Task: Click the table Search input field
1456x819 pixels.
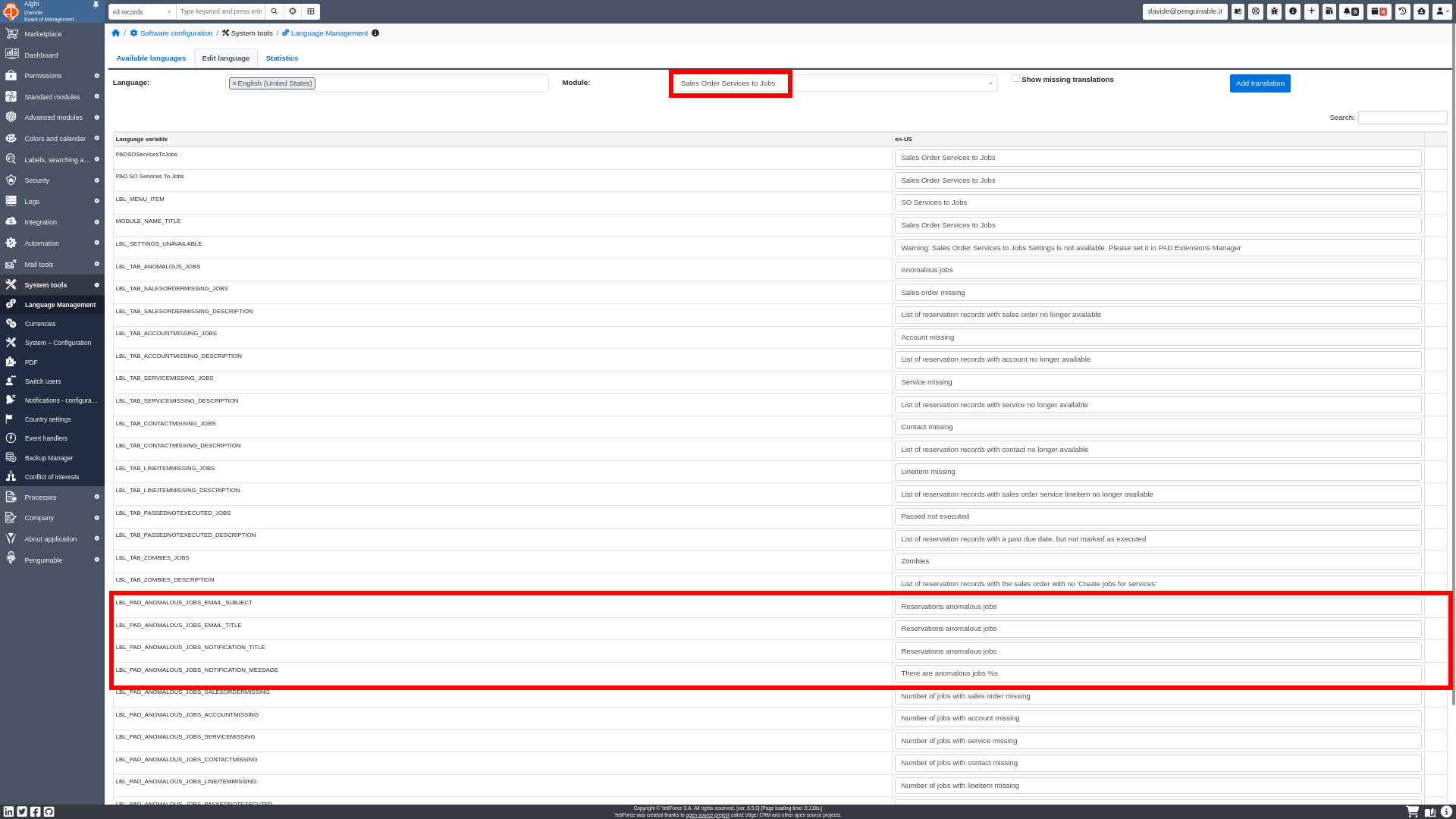Action: 1402,118
